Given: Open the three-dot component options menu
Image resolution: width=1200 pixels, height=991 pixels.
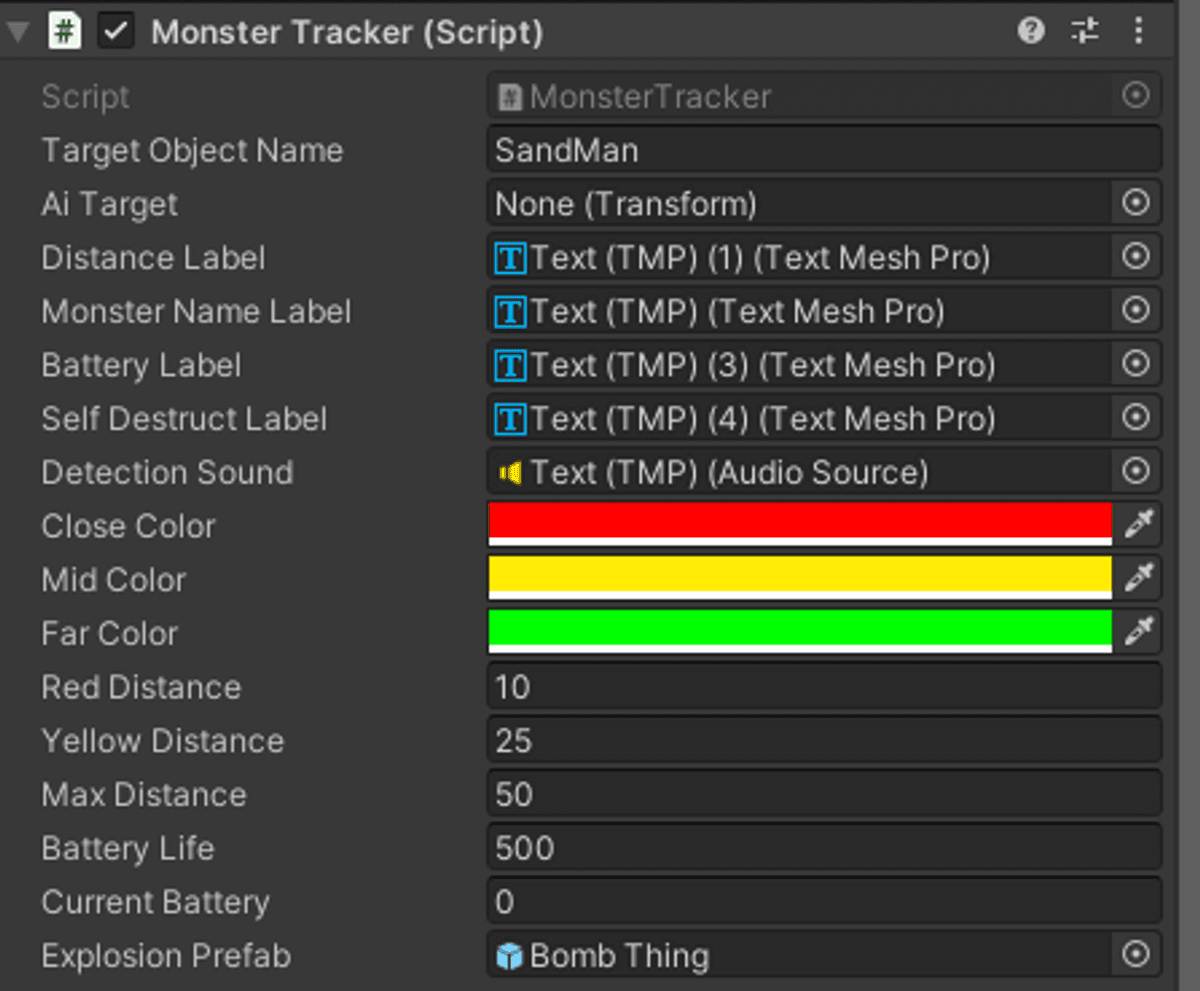Looking at the screenshot, I should tap(1139, 31).
